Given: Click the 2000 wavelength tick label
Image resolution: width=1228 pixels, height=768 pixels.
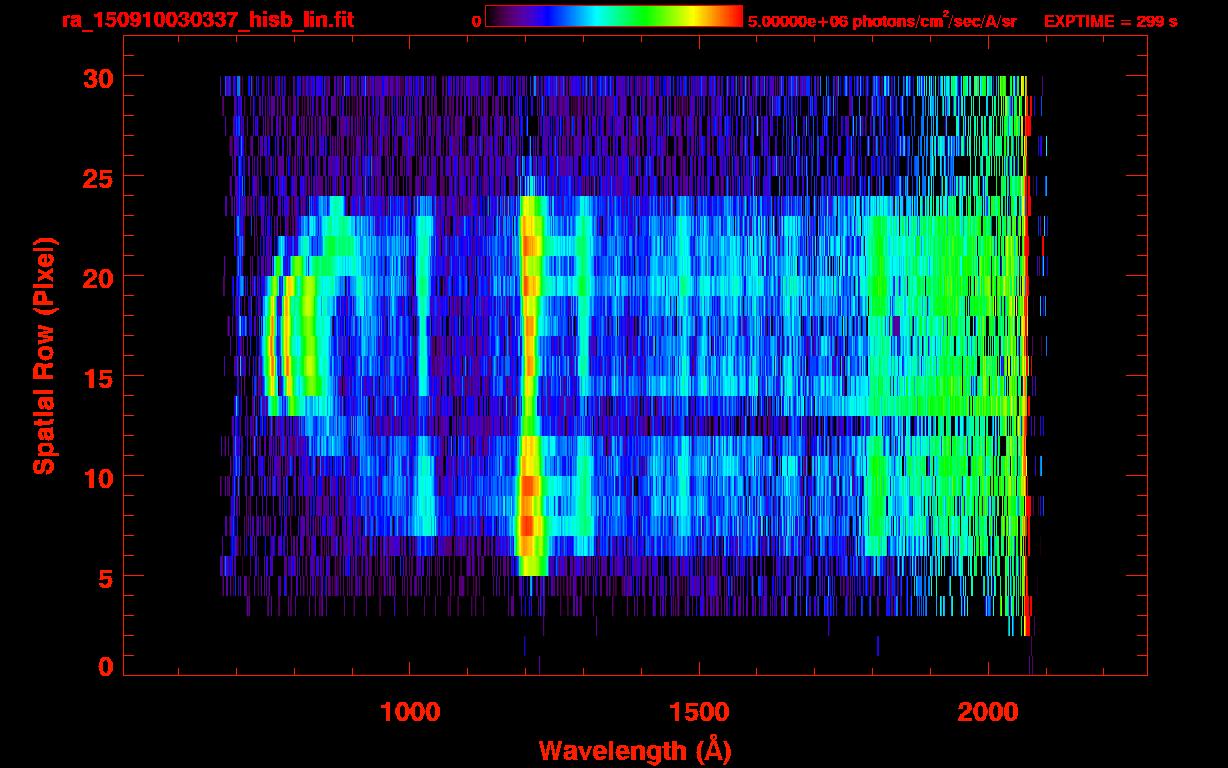Looking at the screenshot, I should coord(988,712).
